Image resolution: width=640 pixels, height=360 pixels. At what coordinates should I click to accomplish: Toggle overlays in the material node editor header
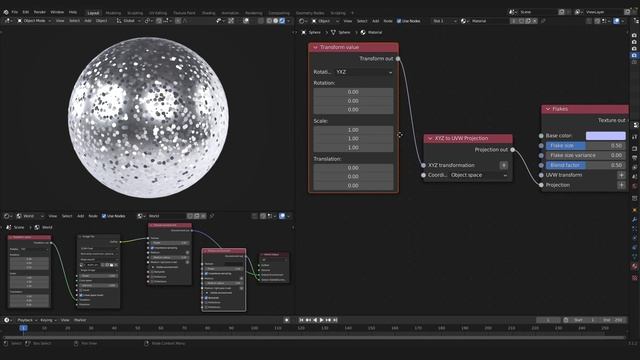click(617, 21)
